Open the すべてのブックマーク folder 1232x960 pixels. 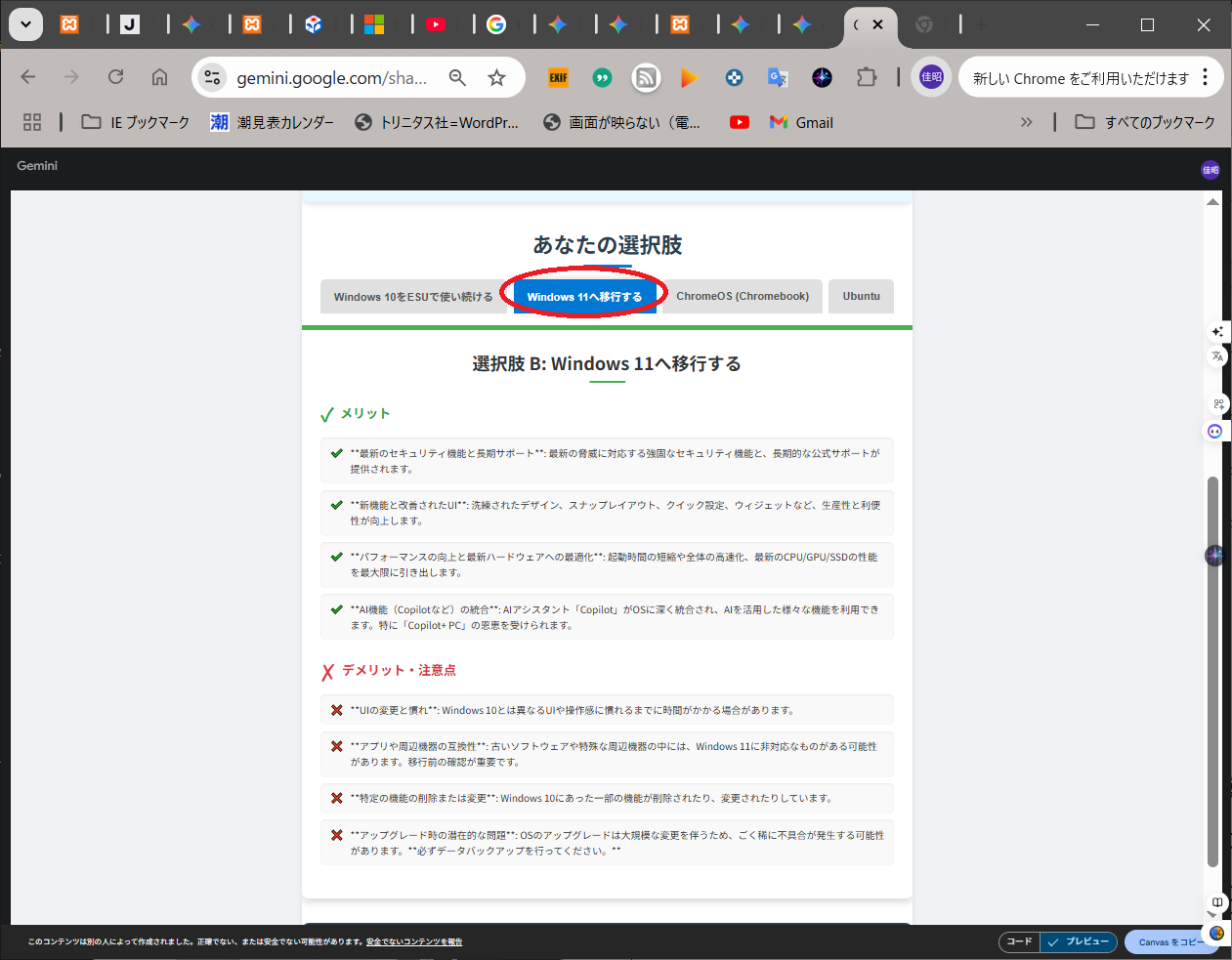(x=1145, y=122)
